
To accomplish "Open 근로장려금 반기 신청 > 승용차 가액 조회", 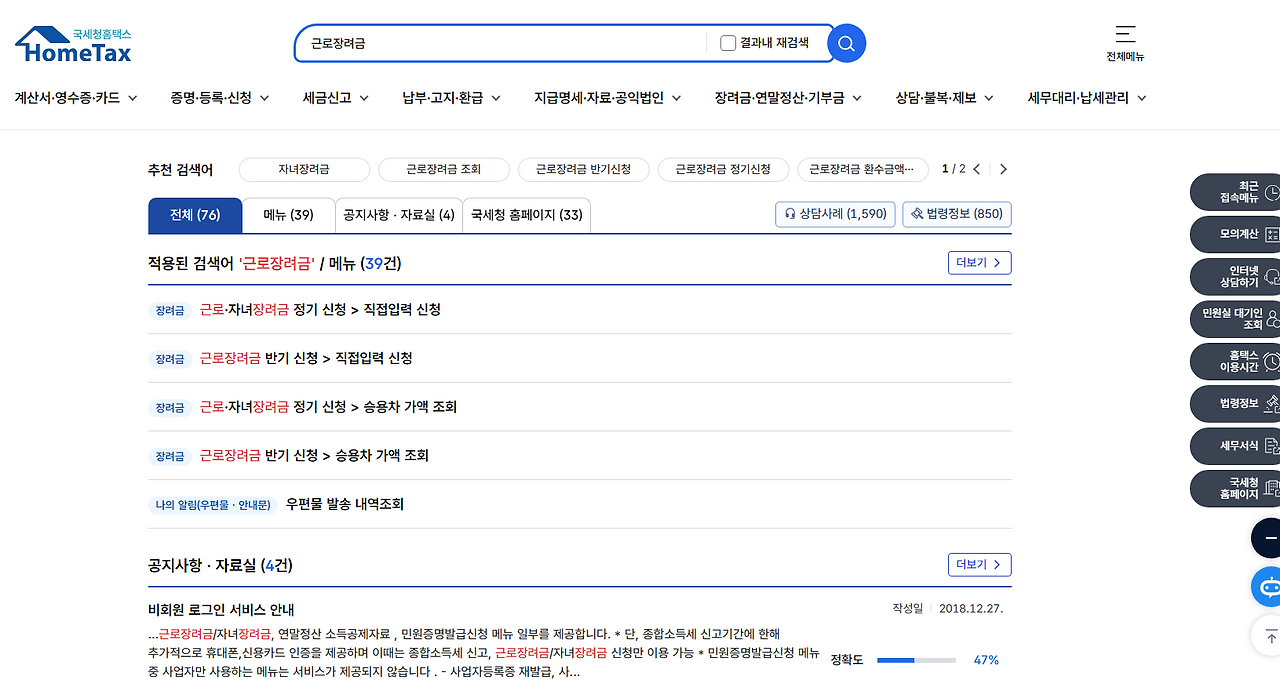I will coord(314,455).
